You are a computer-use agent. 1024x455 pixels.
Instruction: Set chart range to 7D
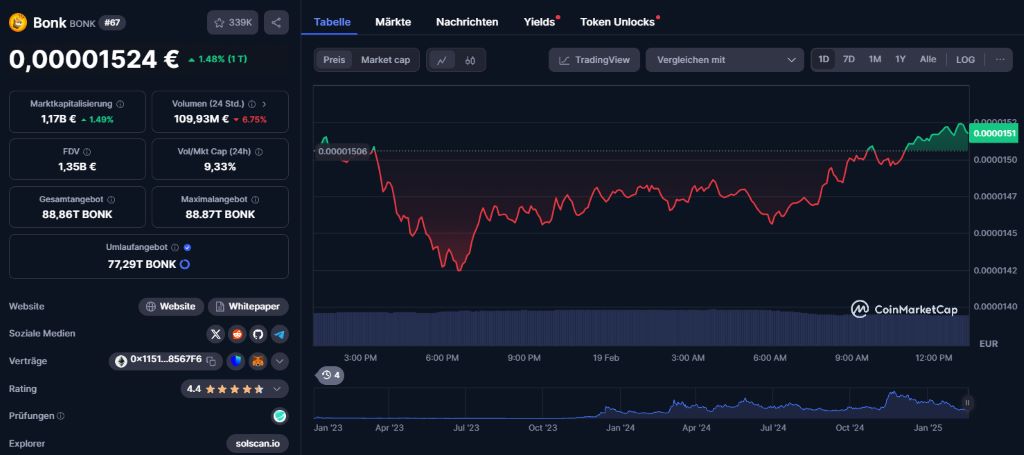point(848,59)
